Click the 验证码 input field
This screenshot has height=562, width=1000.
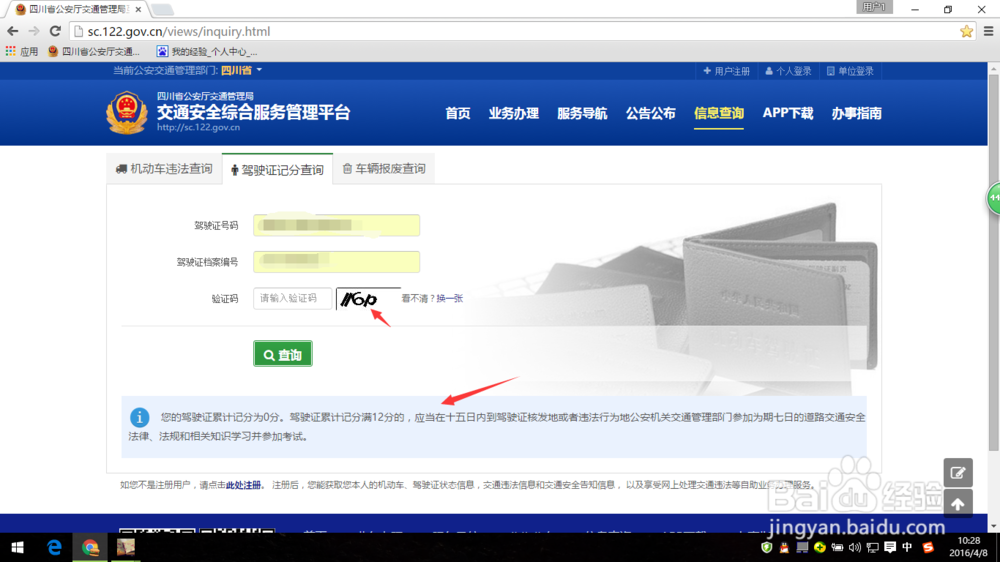(292, 299)
